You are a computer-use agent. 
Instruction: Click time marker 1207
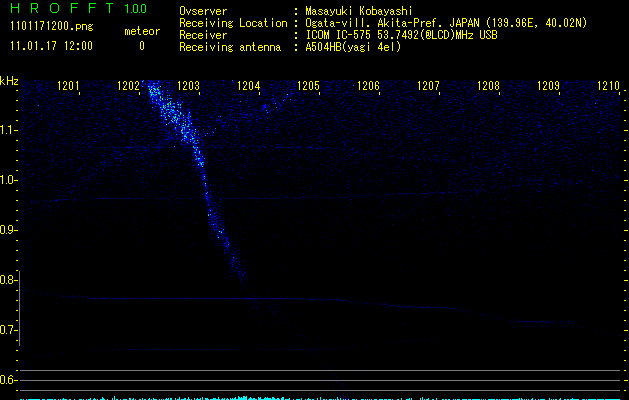coord(428,86)
